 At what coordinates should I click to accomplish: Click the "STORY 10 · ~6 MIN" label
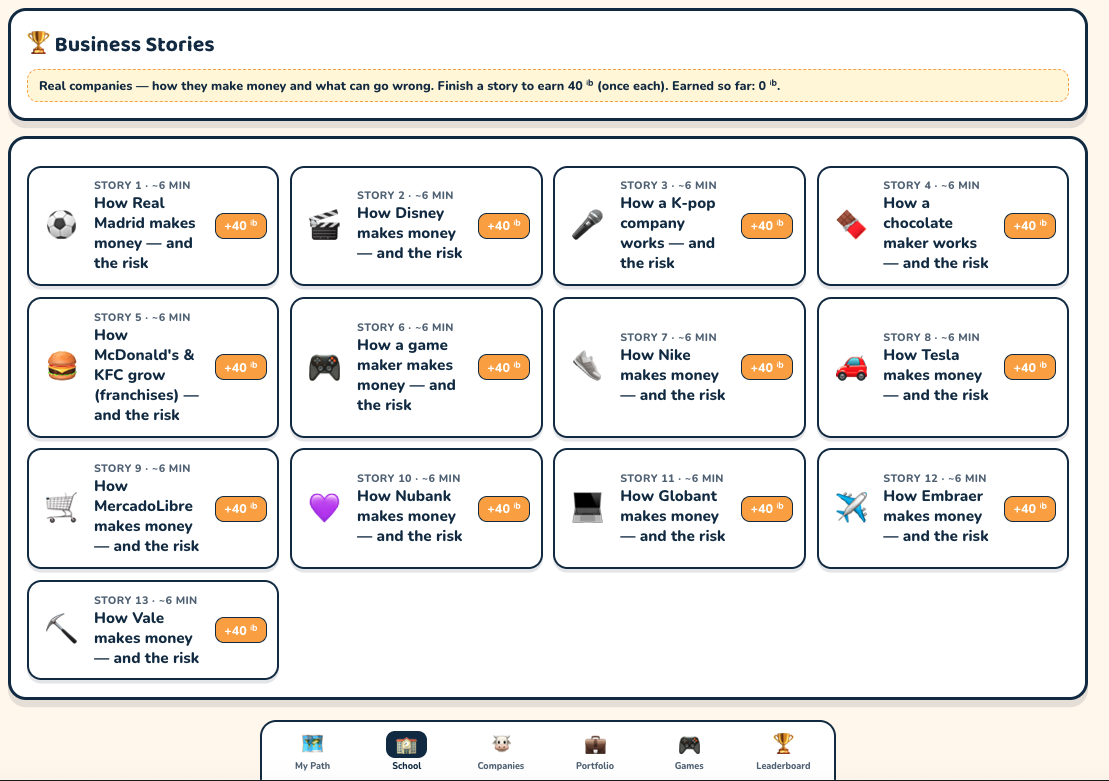(409, 478)
